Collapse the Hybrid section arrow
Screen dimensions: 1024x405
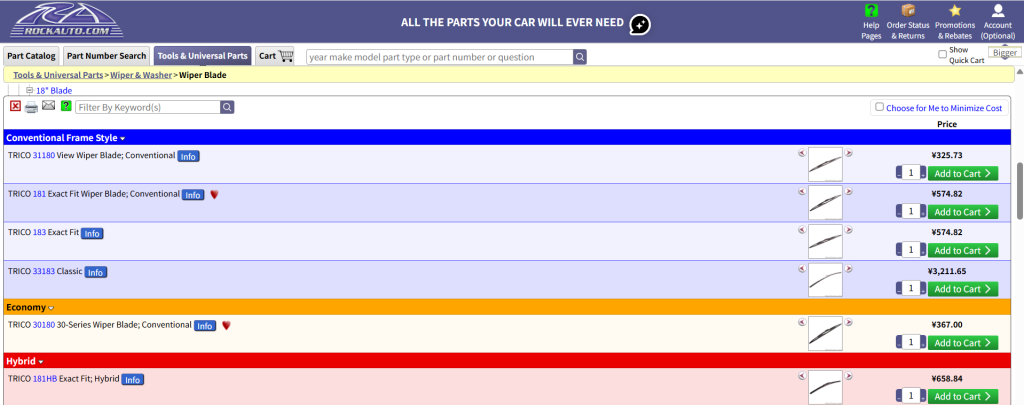coord(40,362)
